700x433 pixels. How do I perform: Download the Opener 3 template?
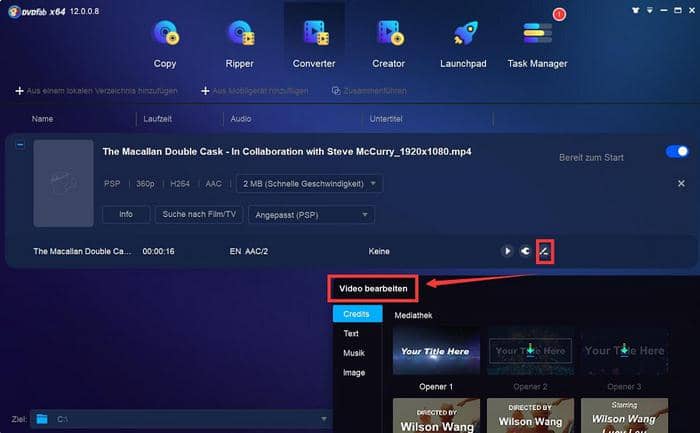pos(624,349)
